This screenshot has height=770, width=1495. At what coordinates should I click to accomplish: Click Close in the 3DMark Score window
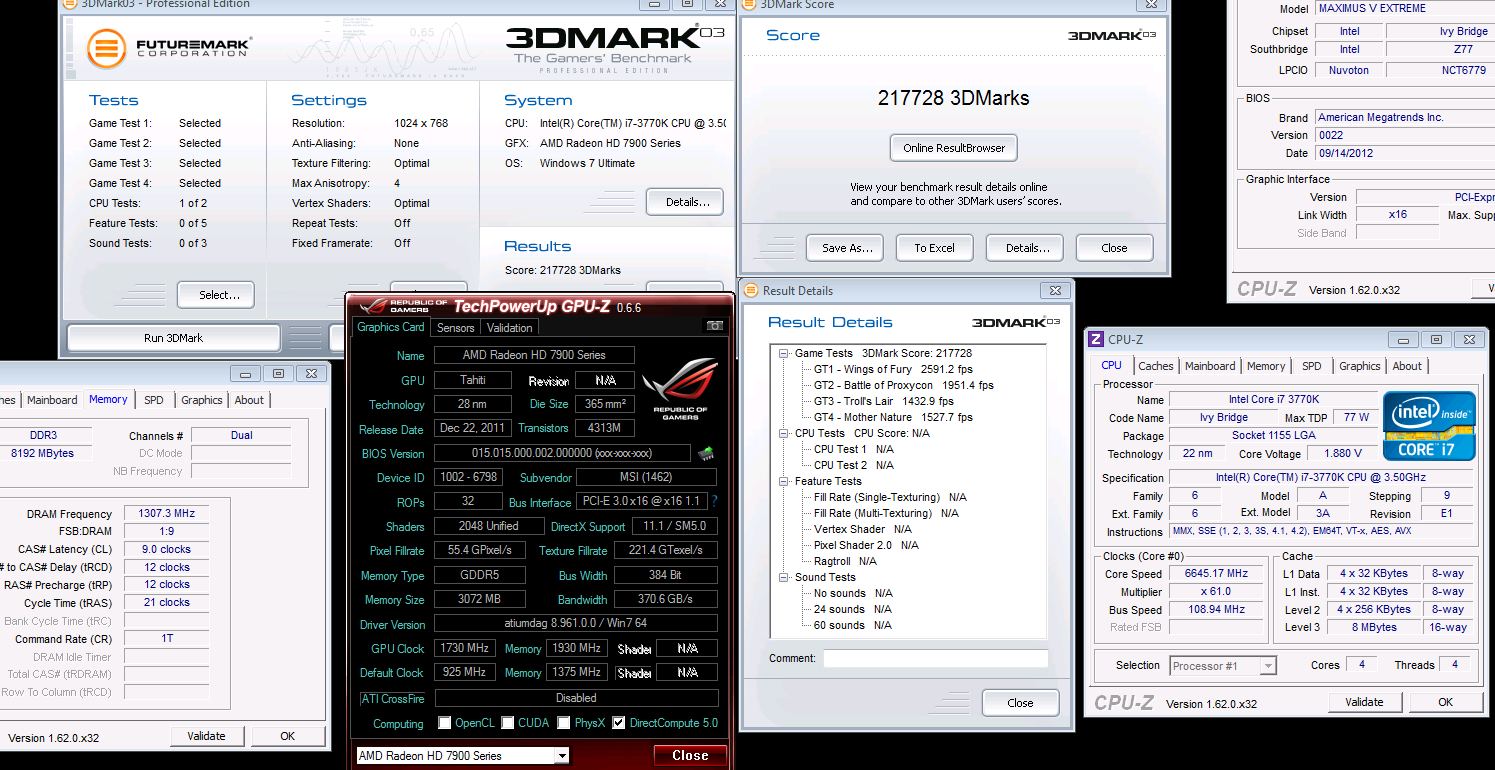(1114, 248)
